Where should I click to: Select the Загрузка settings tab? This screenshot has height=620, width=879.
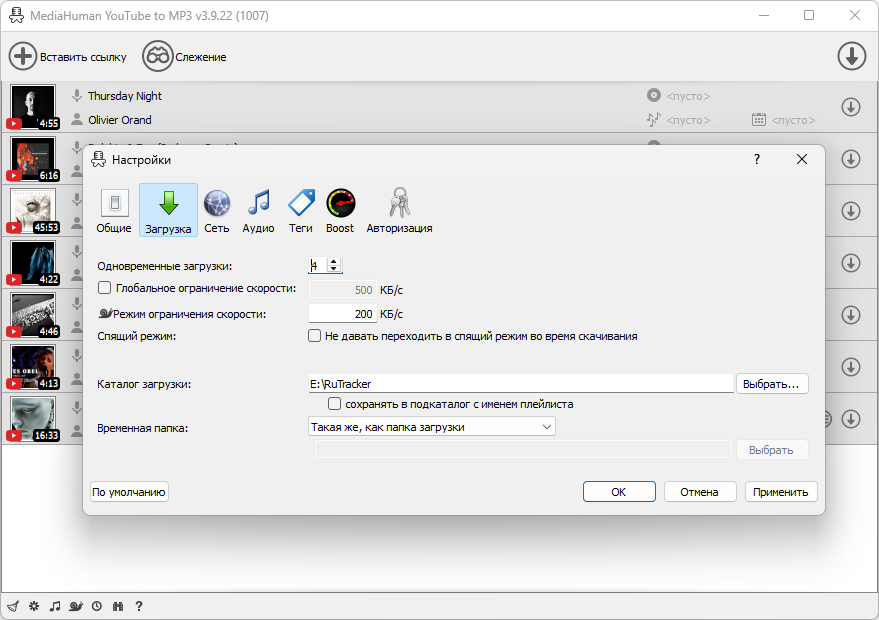tap(168, 210)
